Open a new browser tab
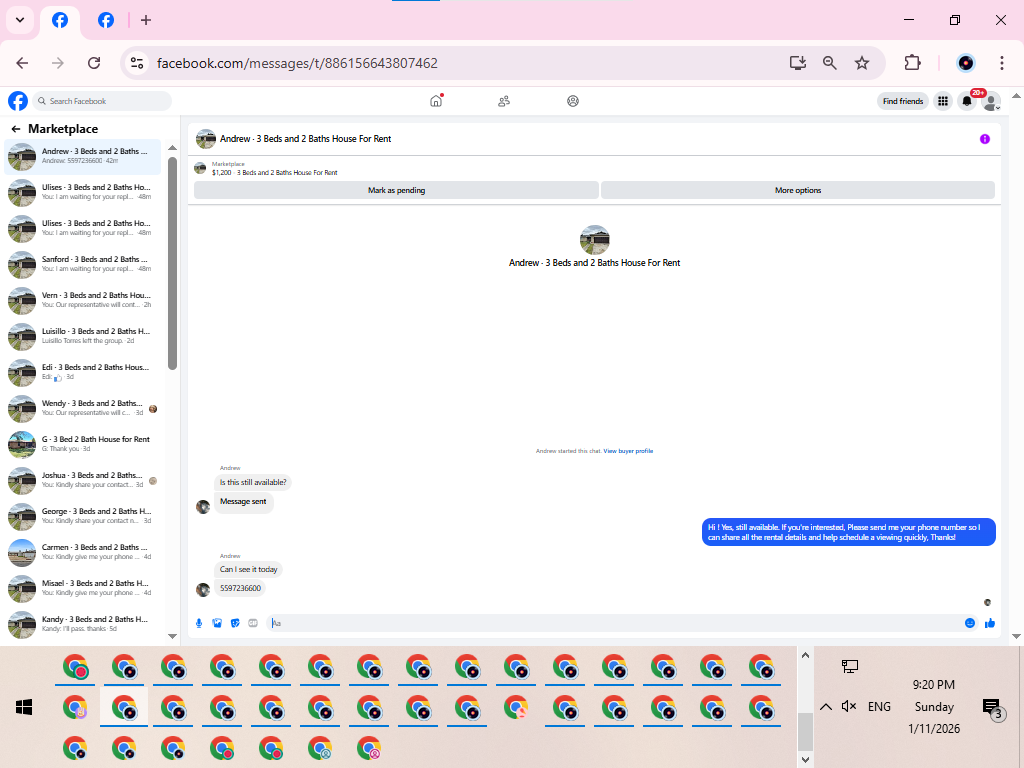The image size is (1024, 768). point(146,20)
